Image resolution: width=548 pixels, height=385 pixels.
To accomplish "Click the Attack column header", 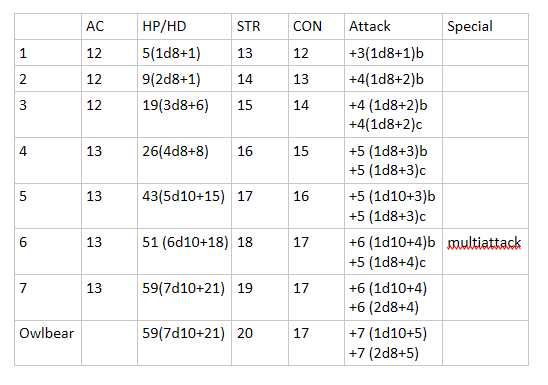I will tap(394, 27).
